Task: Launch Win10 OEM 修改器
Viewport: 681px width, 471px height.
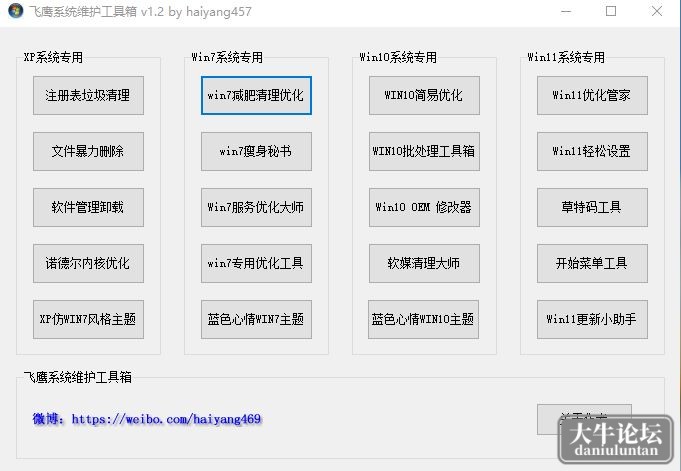Action: pyautogui.click(x=424, y=208)
